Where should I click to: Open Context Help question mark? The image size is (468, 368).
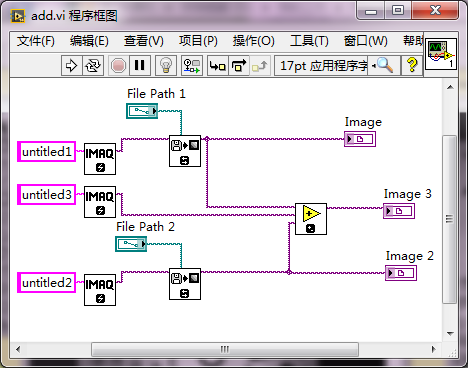click(412, 65)
